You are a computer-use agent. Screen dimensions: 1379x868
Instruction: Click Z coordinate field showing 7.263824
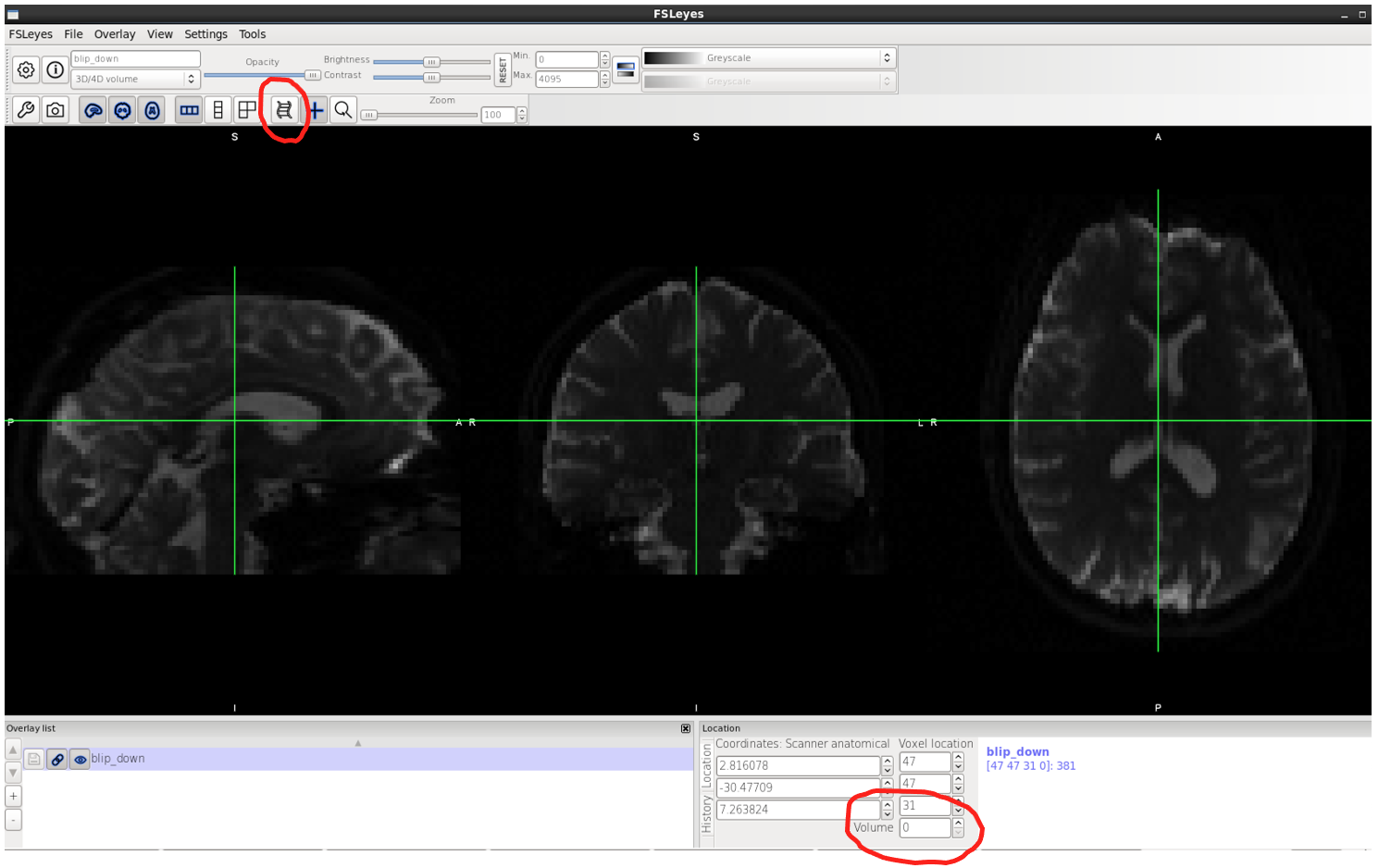point(798,810)
